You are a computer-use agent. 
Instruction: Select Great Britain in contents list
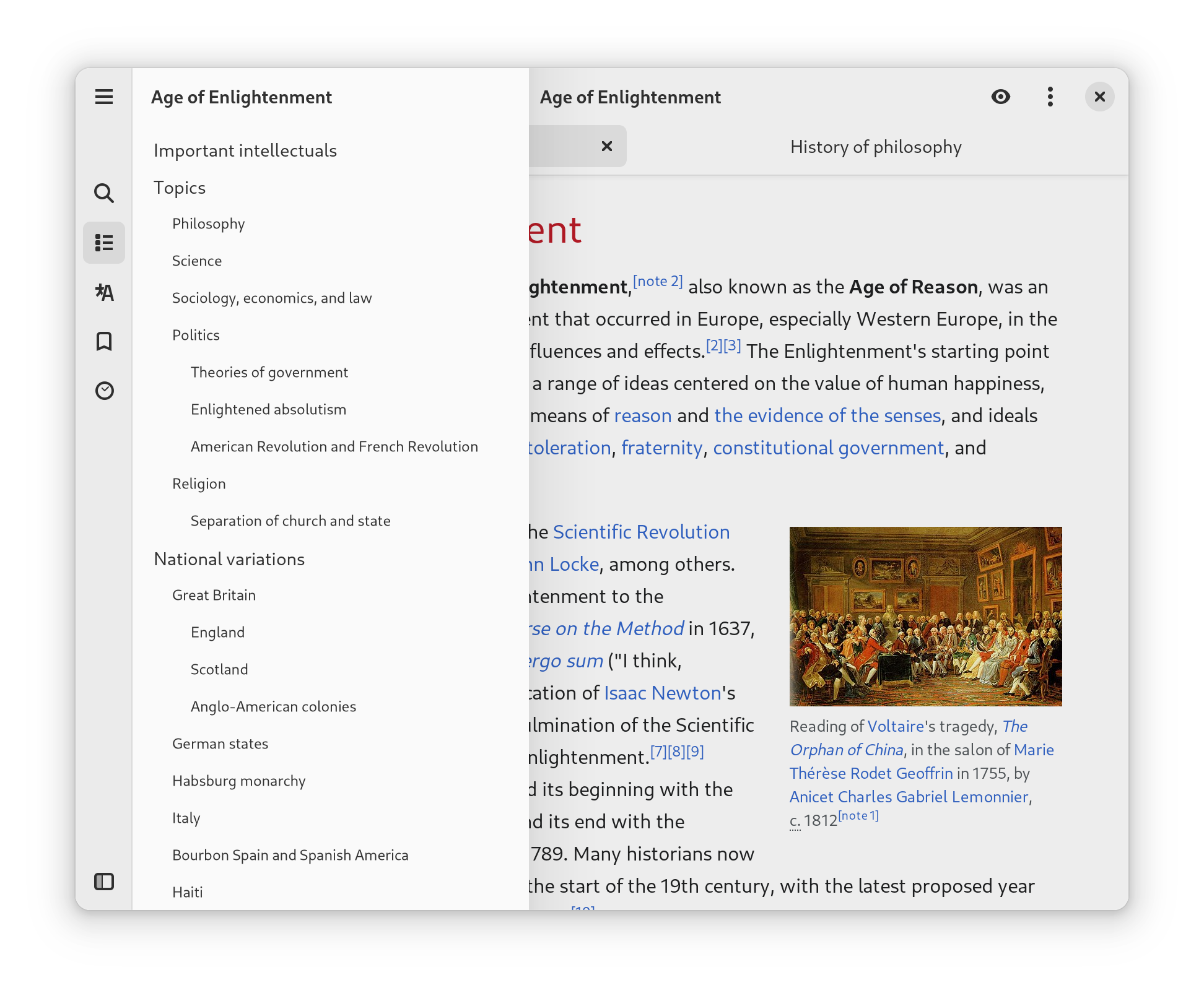point(214,596)
